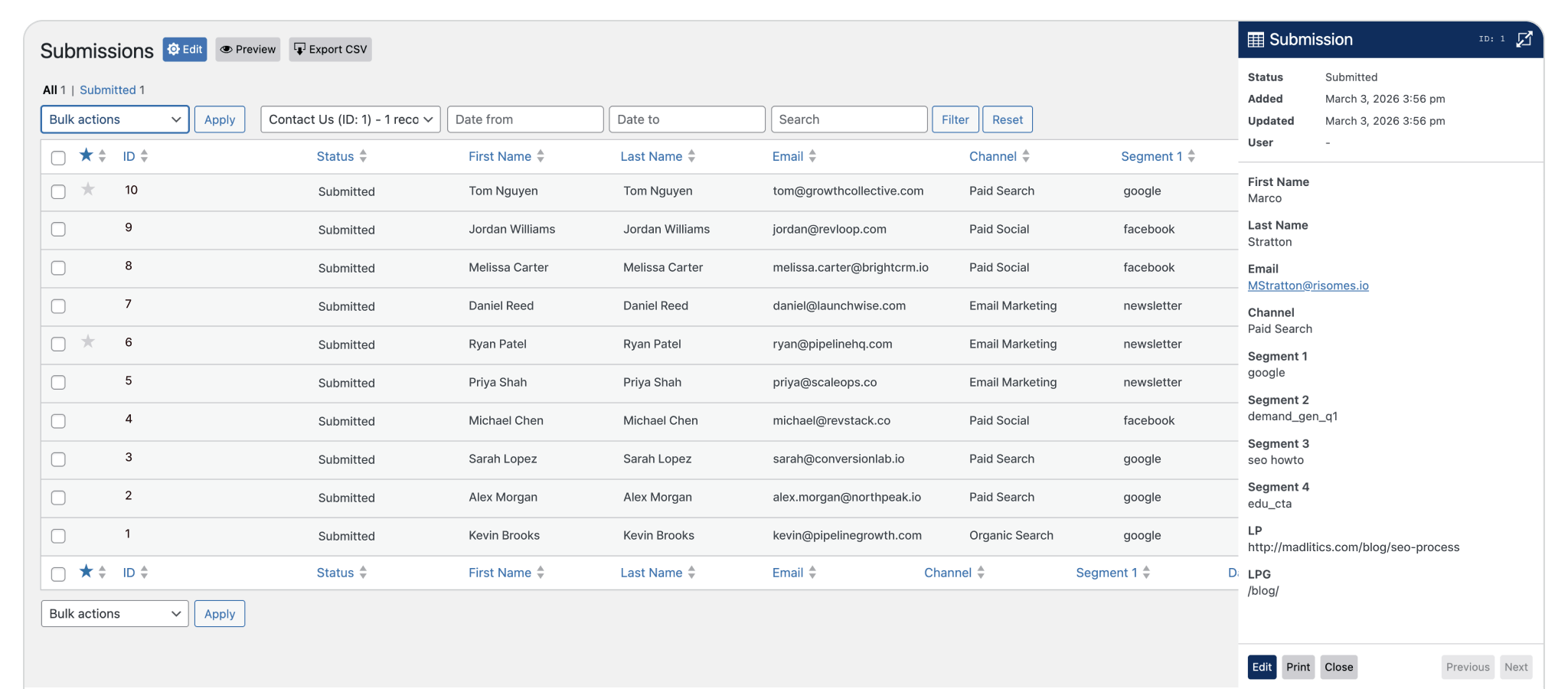
Task: Click sort arrows beside footer Status header
Action: (363, 573)
